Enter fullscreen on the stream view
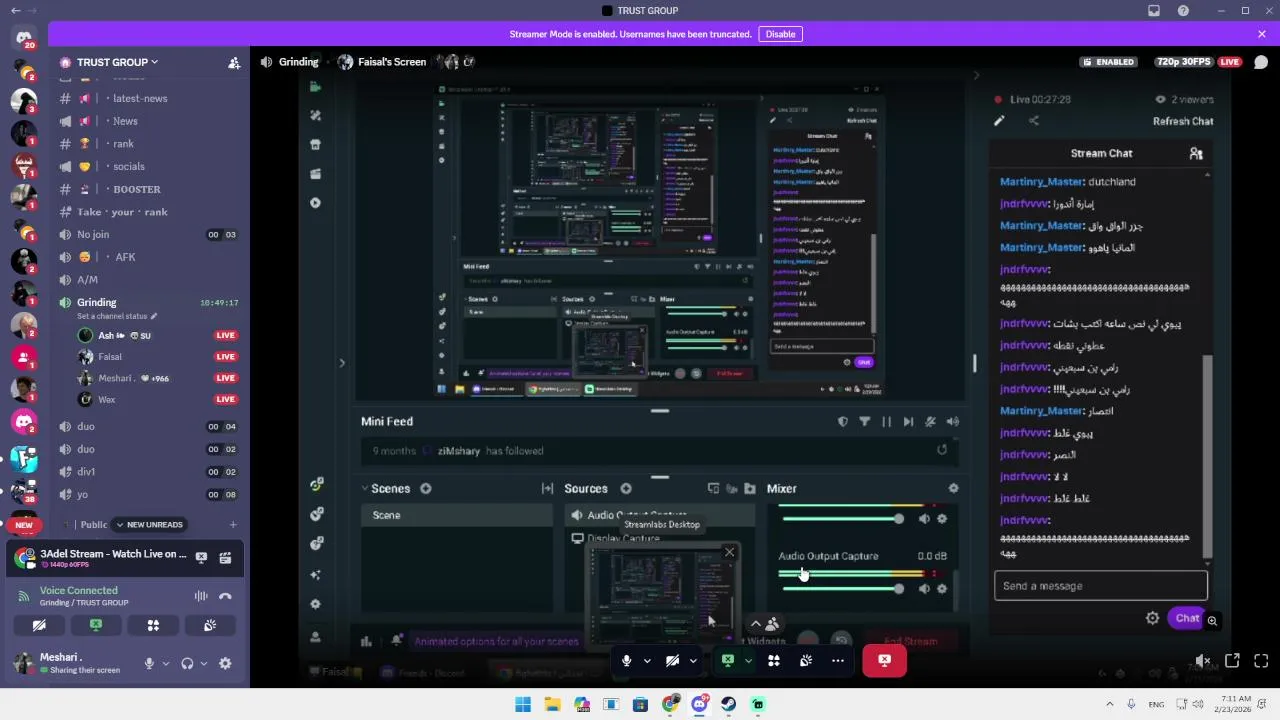The image size is (1280, 720). pyautogui.click(x=1261, y=661)
